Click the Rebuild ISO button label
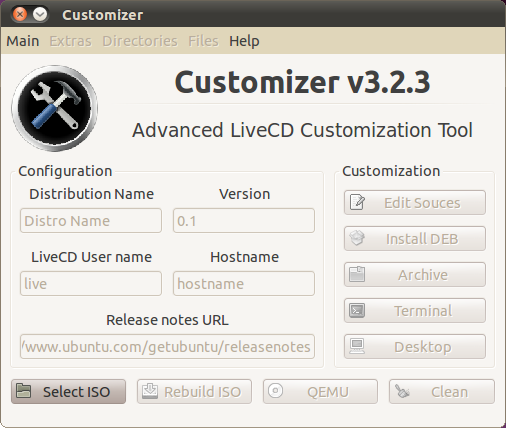The image size is (506, 428). click(202, 392)
